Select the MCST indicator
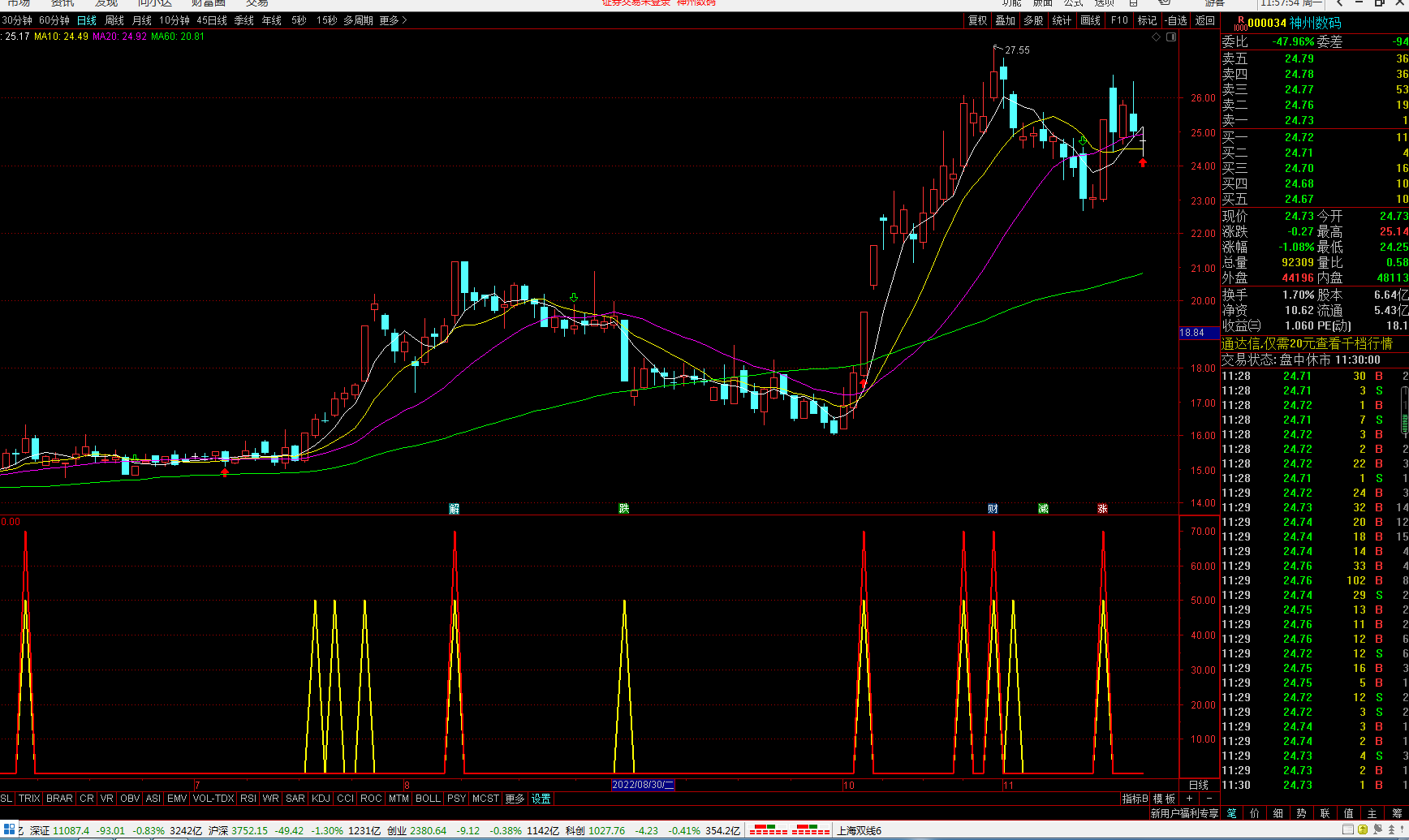 pyautogui.click(x=485, y=799)
